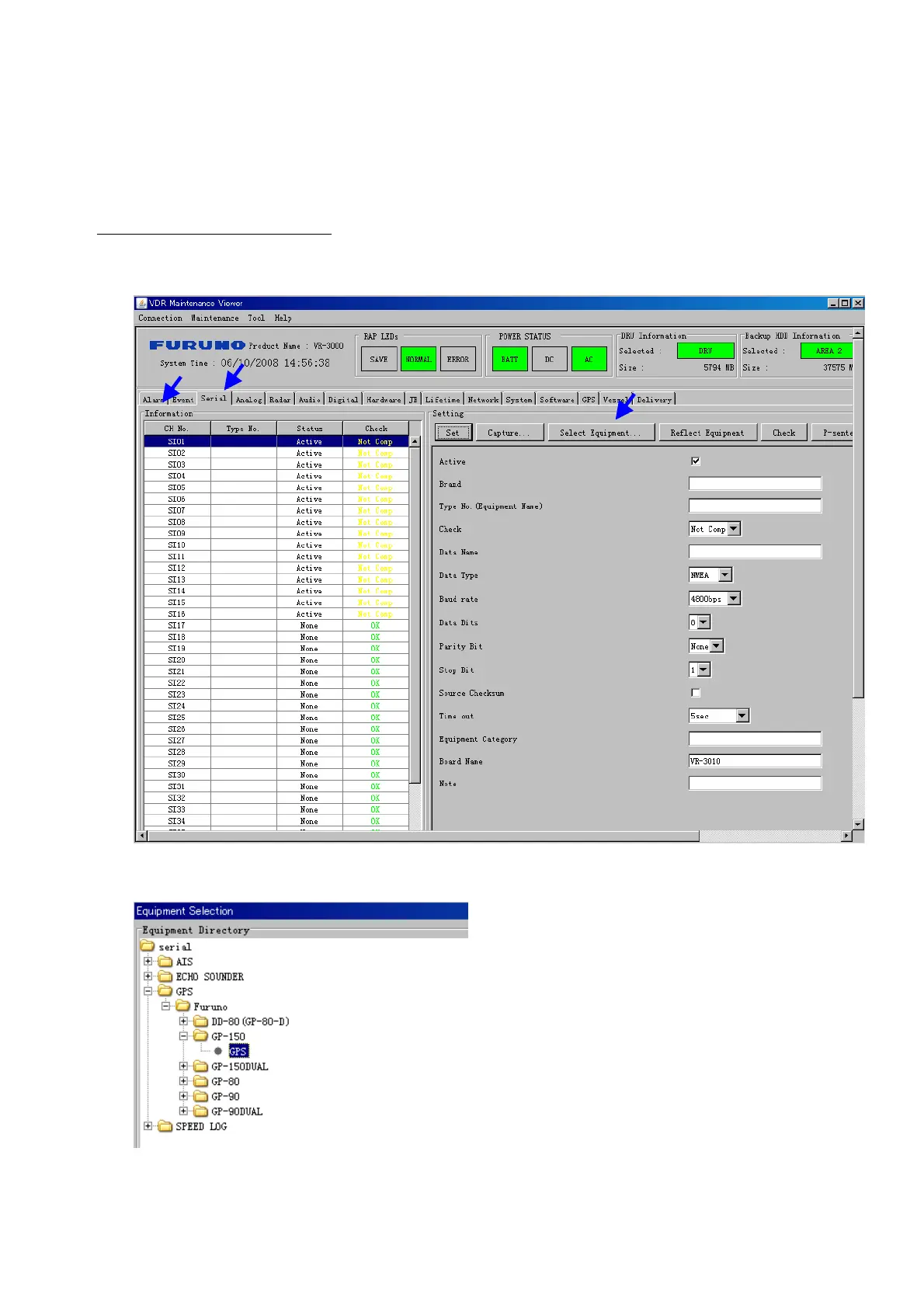Collapse the GP-150 tree node
Viewport: 924px width, 1308px height.
click(183, 1036)
